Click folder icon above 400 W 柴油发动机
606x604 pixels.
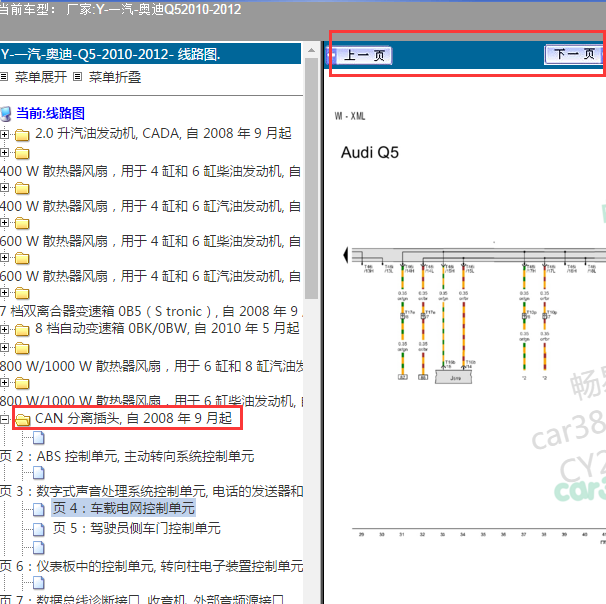click(x=22, y=153)
